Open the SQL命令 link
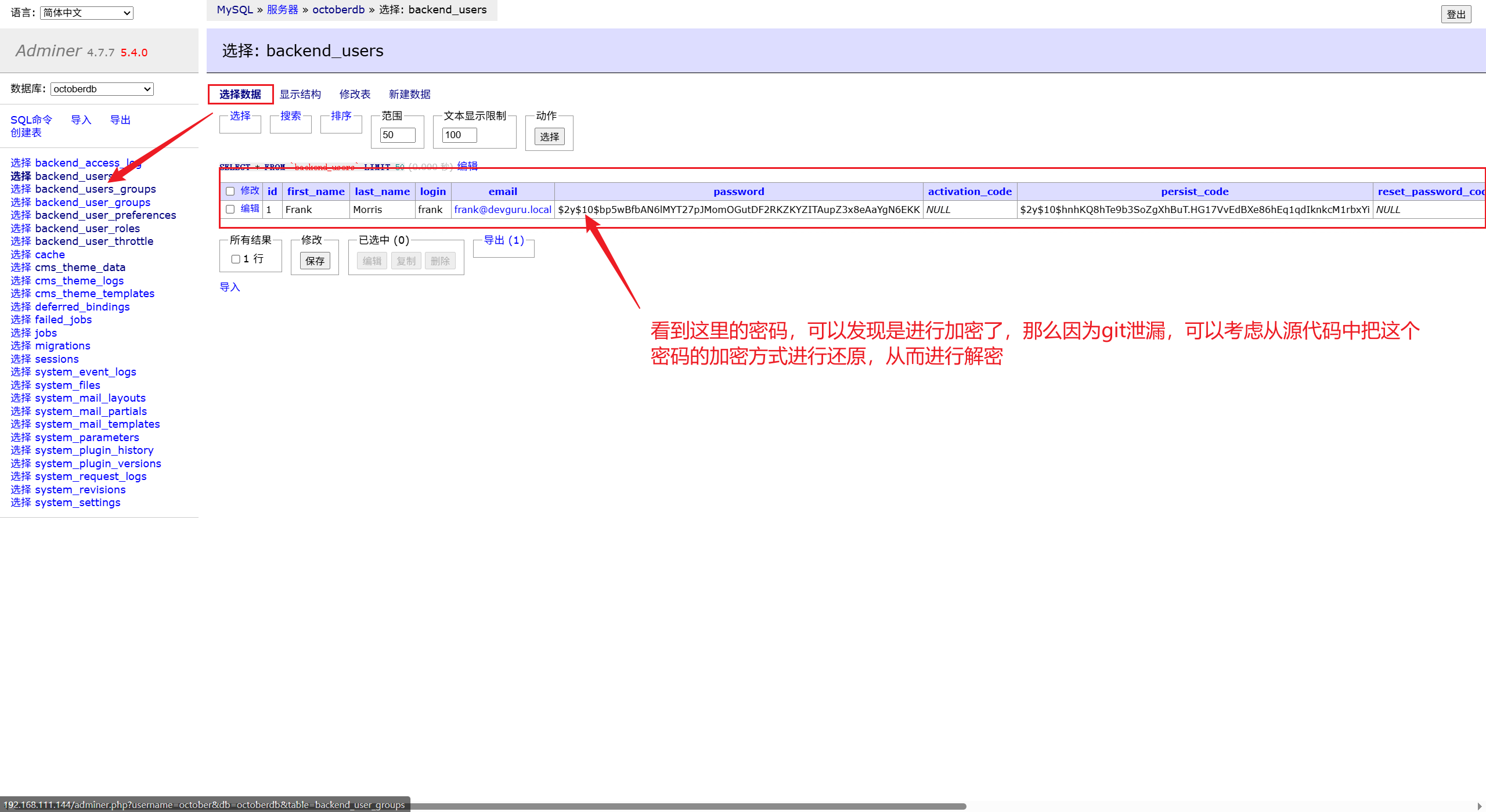 click(31, 120)
